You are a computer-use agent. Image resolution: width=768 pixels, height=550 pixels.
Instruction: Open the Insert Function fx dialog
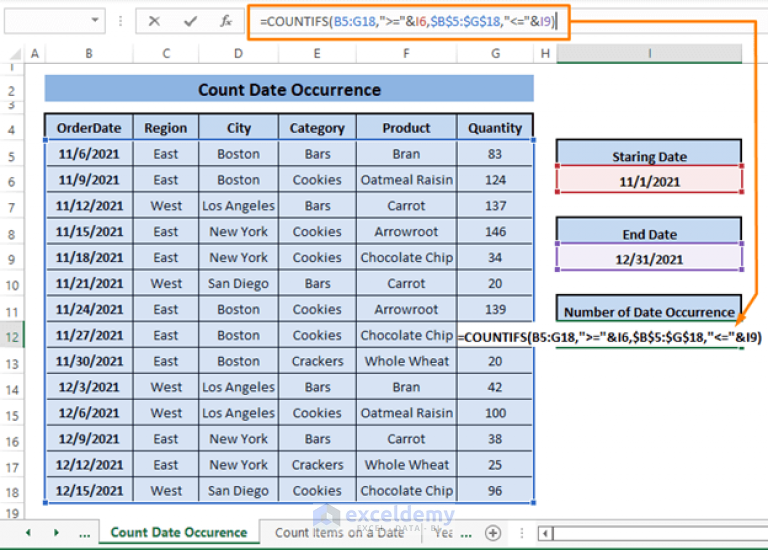pyautogui.click(x=226, y=21)
